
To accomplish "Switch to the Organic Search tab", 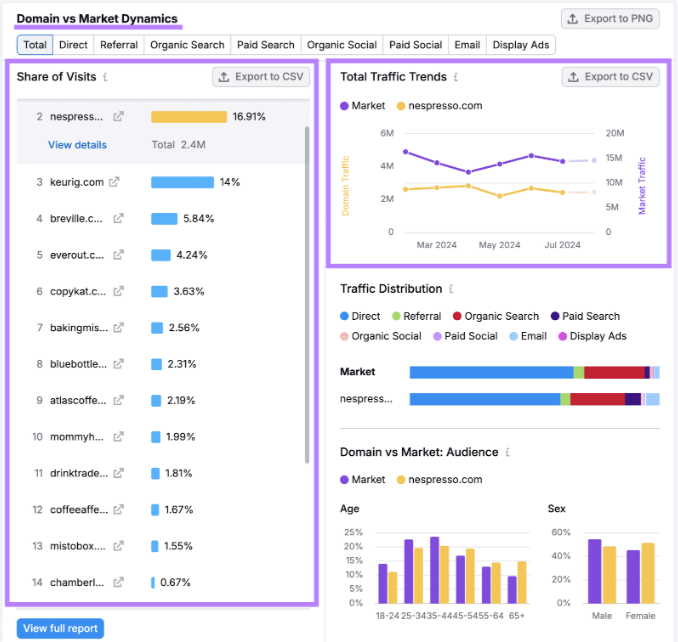I will [187, 45].
